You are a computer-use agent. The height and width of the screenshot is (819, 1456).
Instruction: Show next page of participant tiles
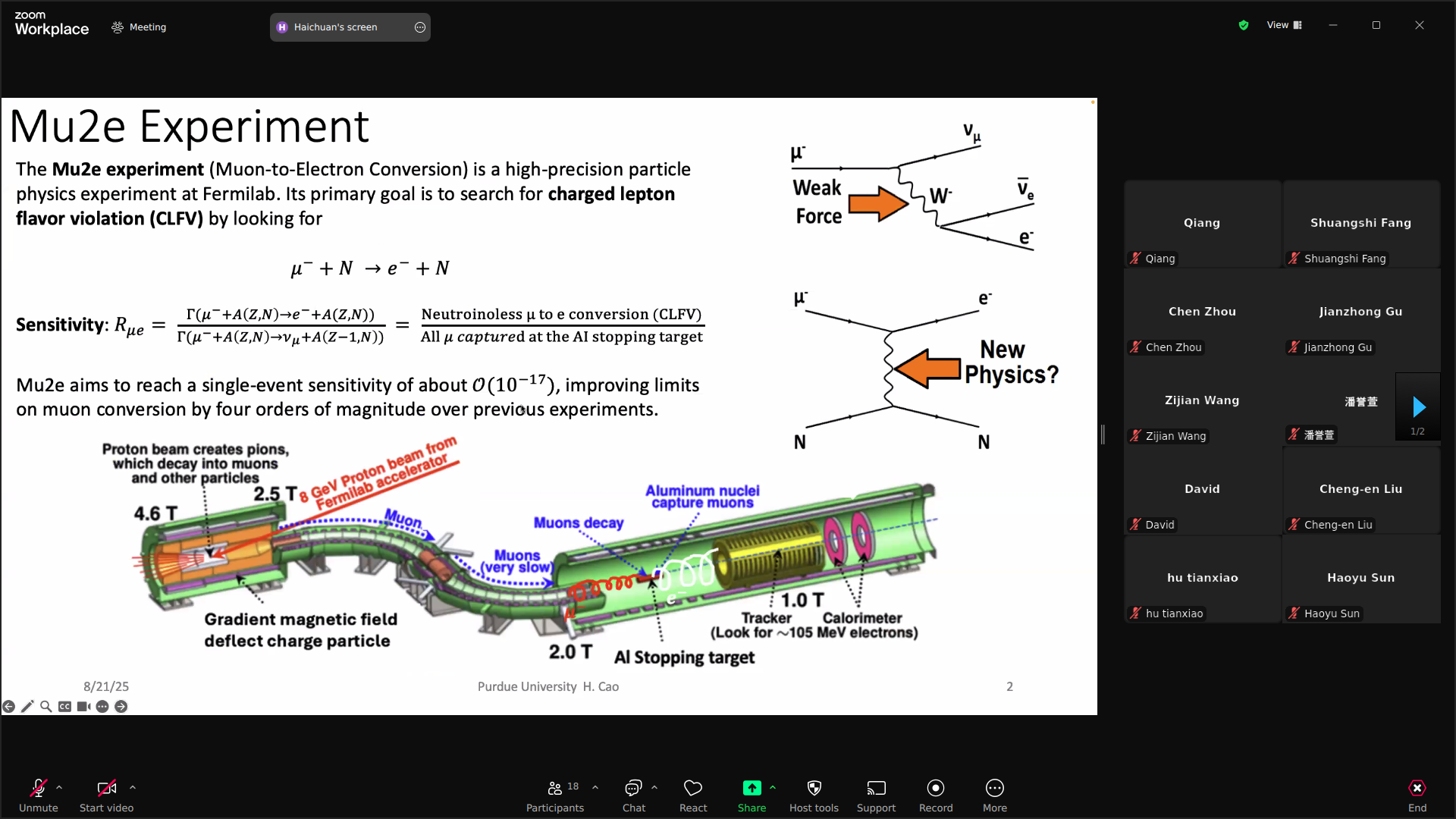pyautogui.click(x=1419, y=407)
